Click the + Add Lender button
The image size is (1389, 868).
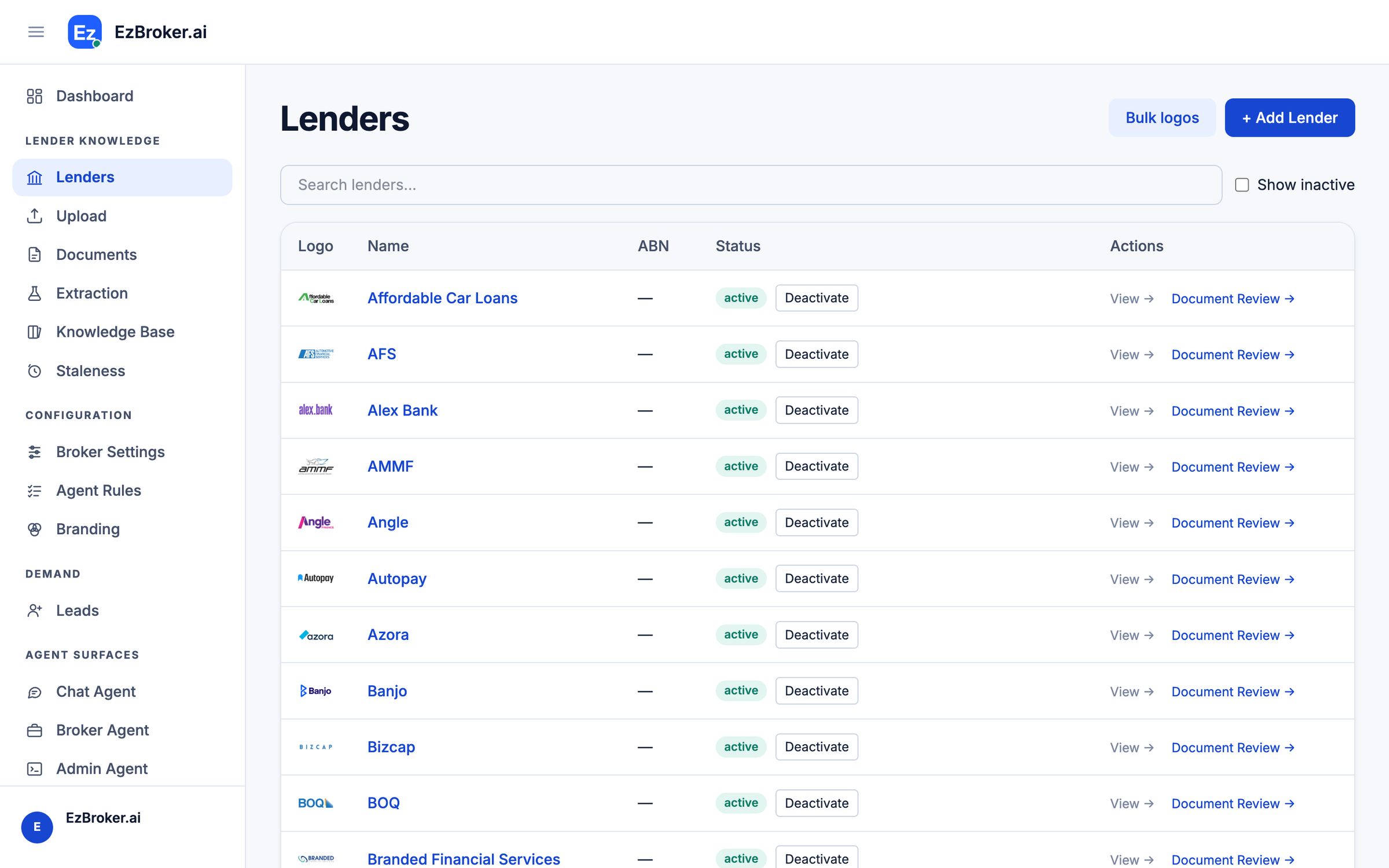[x=1289, y=117]
